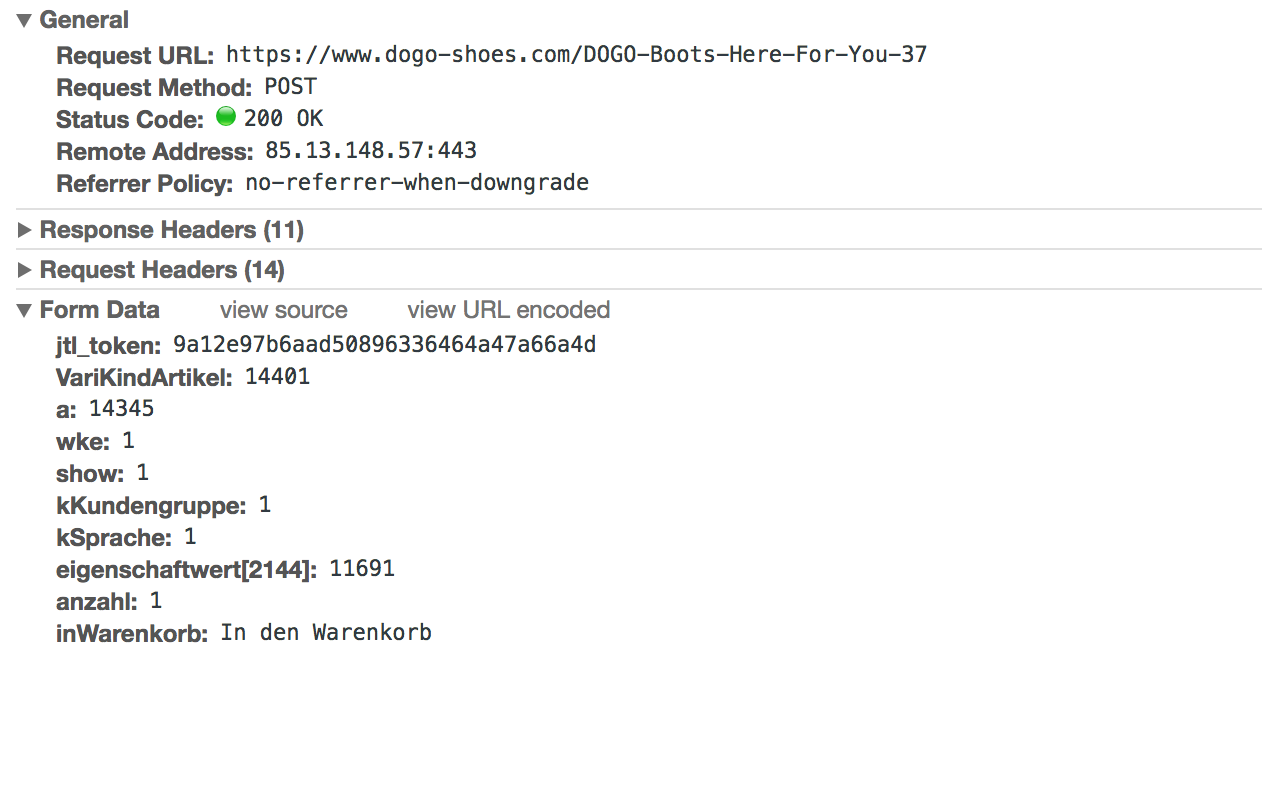This screenshot has width=1262, height=804.
Task: Click the eigenschaftwert[2144] value 11691
Action: coord(362,569)
